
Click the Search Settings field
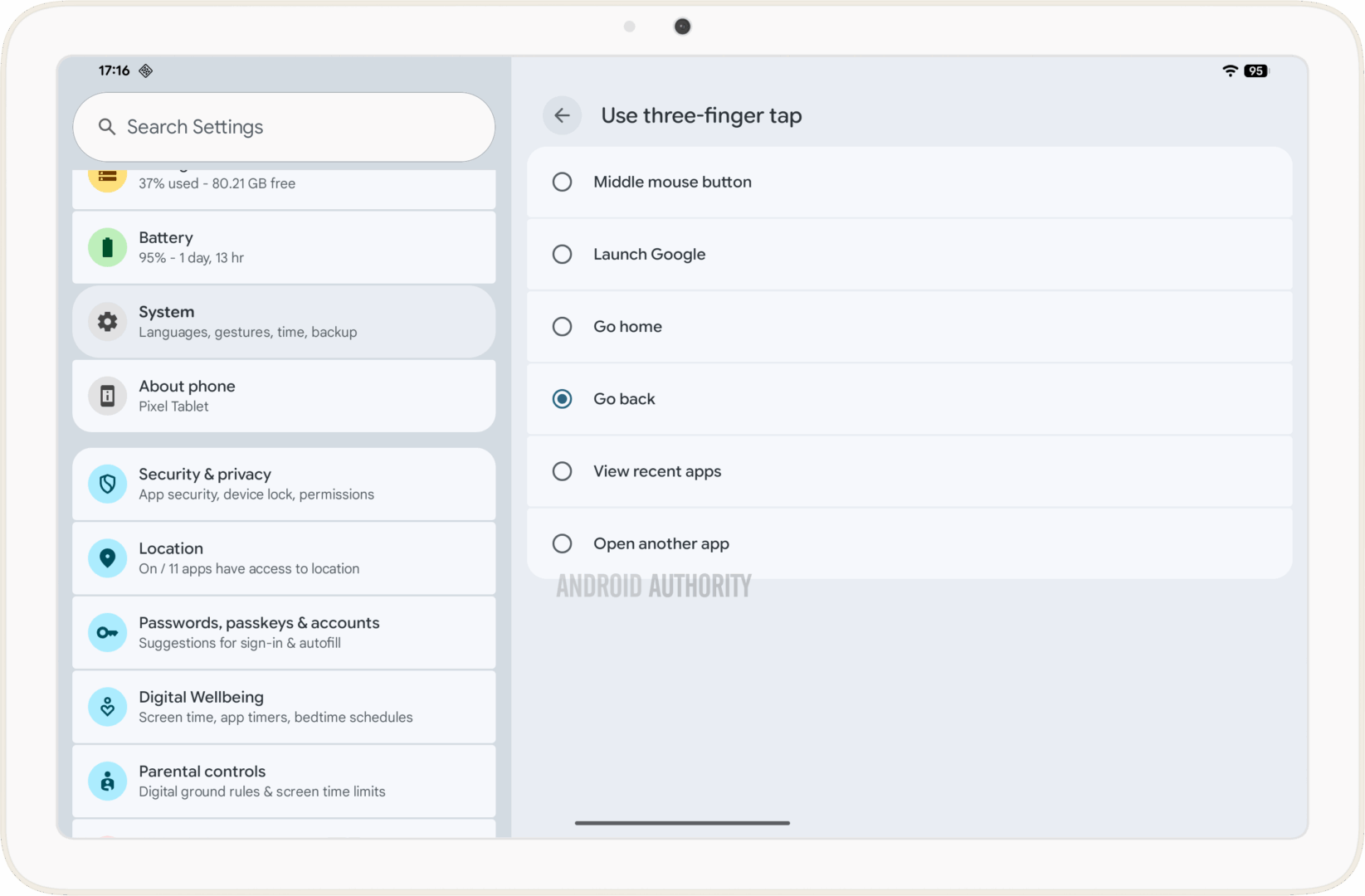(x=282, y=127)
